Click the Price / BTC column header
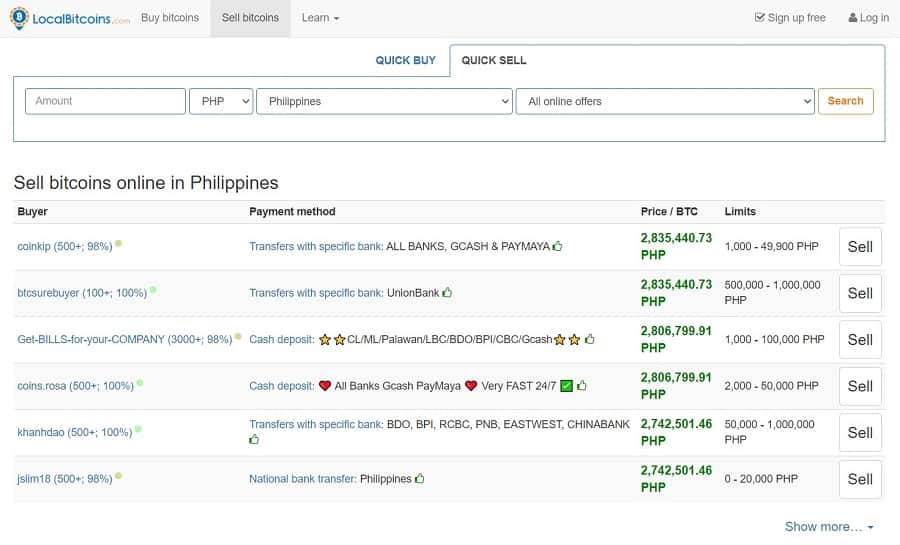The width and height of the screenshot is (900, 545). coord(669,212)
